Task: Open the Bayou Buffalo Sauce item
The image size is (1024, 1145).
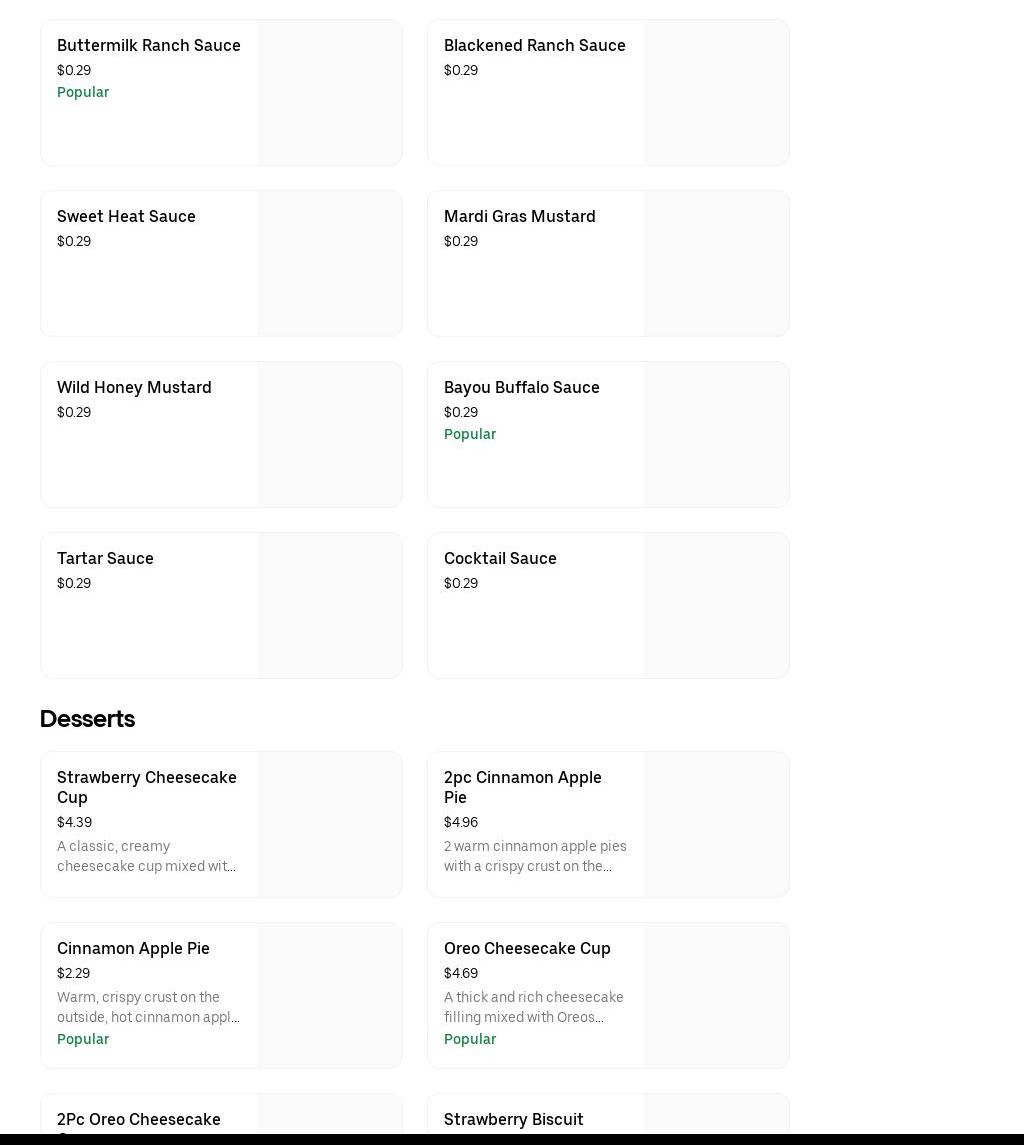Action: click(x=521, y=388)
